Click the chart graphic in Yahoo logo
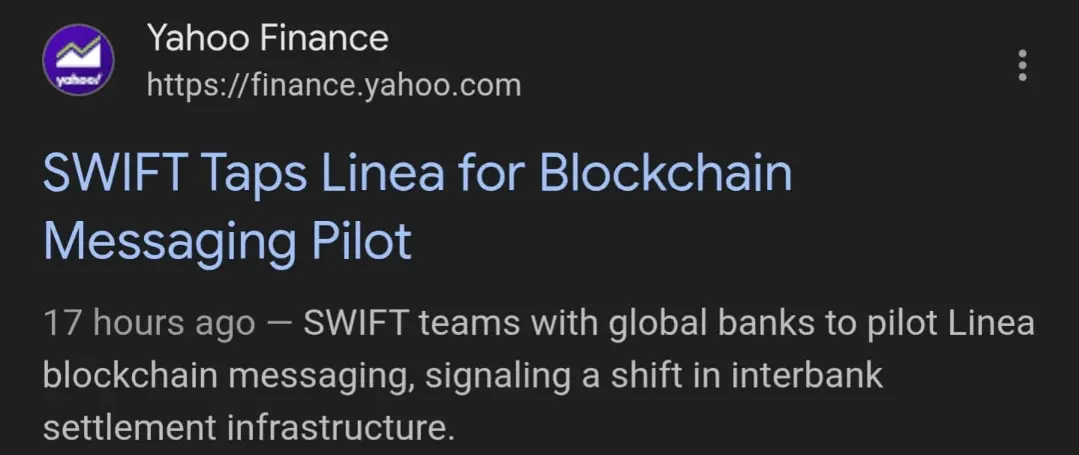 [x=78, y=52]
